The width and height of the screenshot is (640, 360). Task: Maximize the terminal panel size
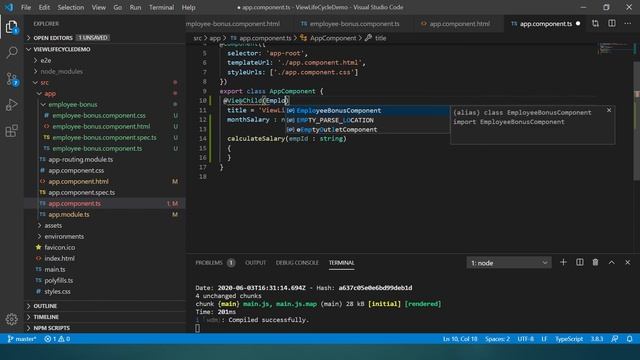[x=611, y=262]
